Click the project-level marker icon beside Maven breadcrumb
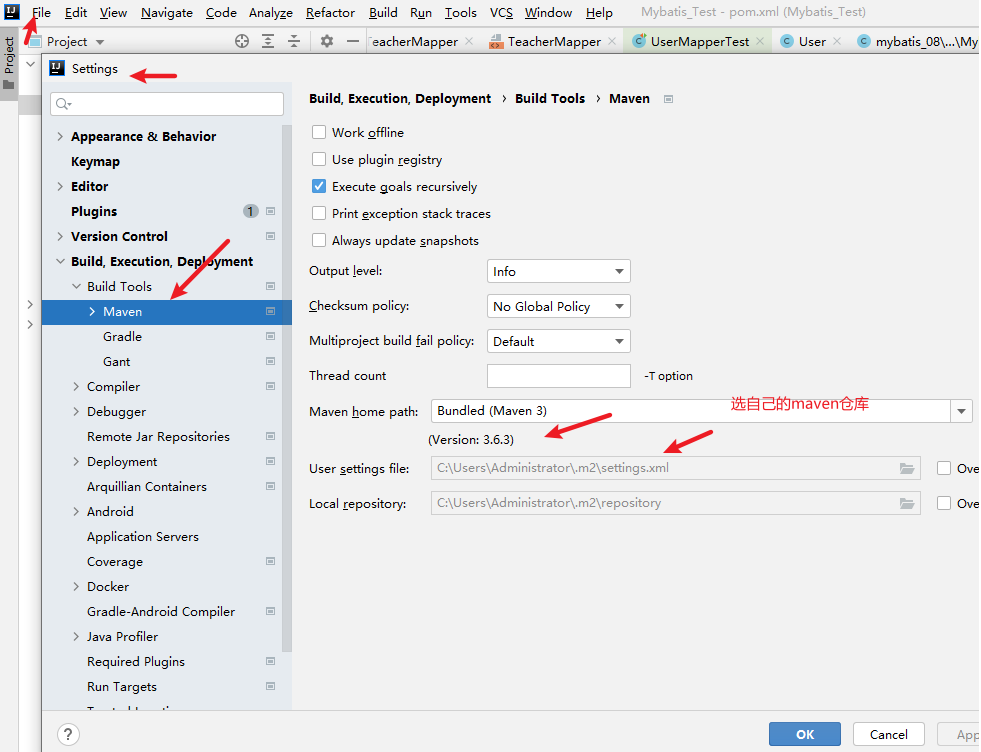Screen dimensions: 981x752 coord(668,99)
